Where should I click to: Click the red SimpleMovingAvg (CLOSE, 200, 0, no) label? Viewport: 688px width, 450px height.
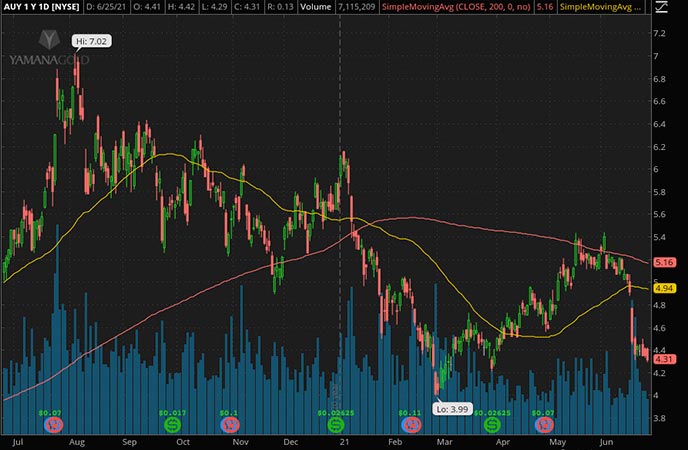456,7
